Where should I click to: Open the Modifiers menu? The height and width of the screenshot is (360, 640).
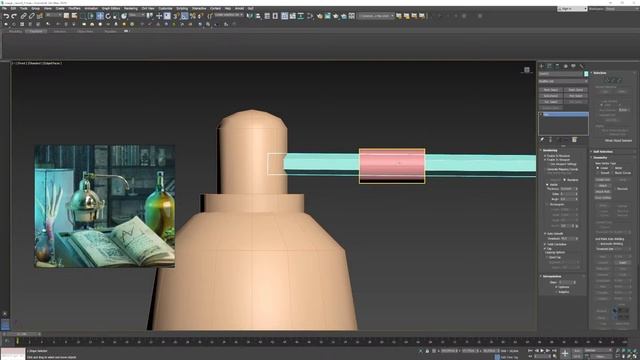74,8
